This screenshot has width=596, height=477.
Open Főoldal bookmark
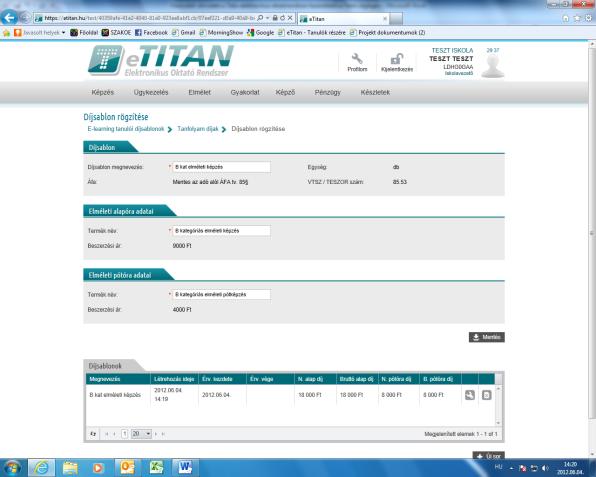pyautogui.click(x=84, y=33)
